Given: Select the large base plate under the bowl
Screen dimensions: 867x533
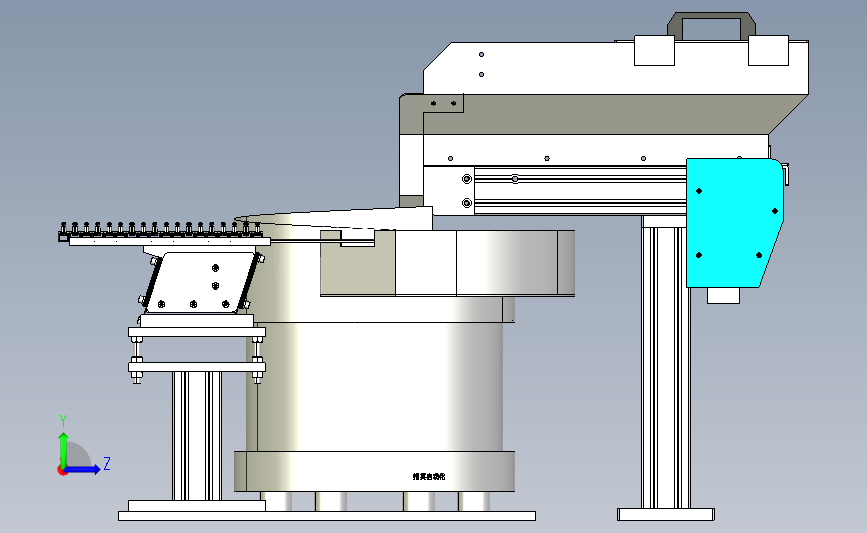Looking at the screenshot, I should (327, 516).
